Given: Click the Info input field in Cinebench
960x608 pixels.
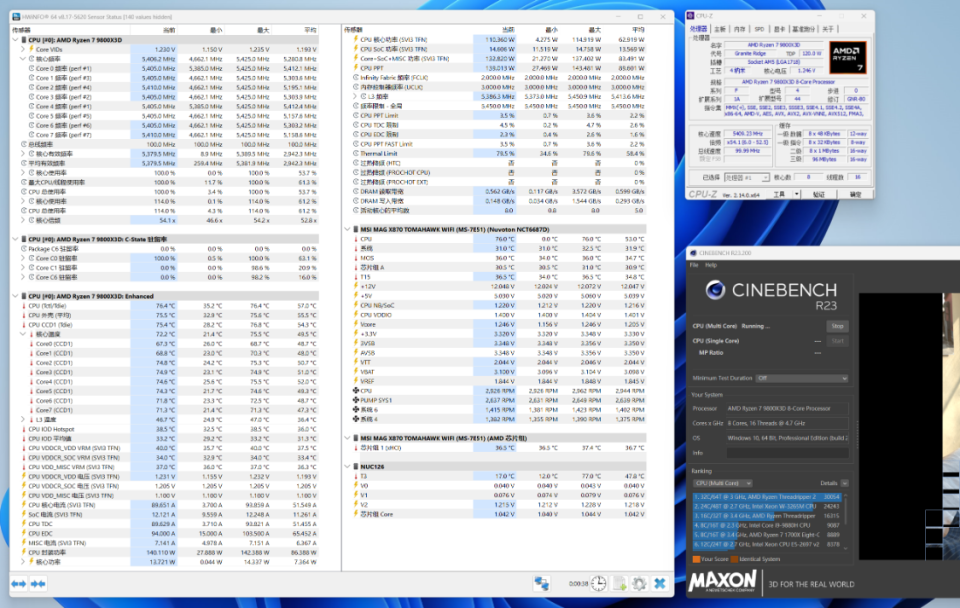Looking at the screenshot, I should [x=787, y=453].
